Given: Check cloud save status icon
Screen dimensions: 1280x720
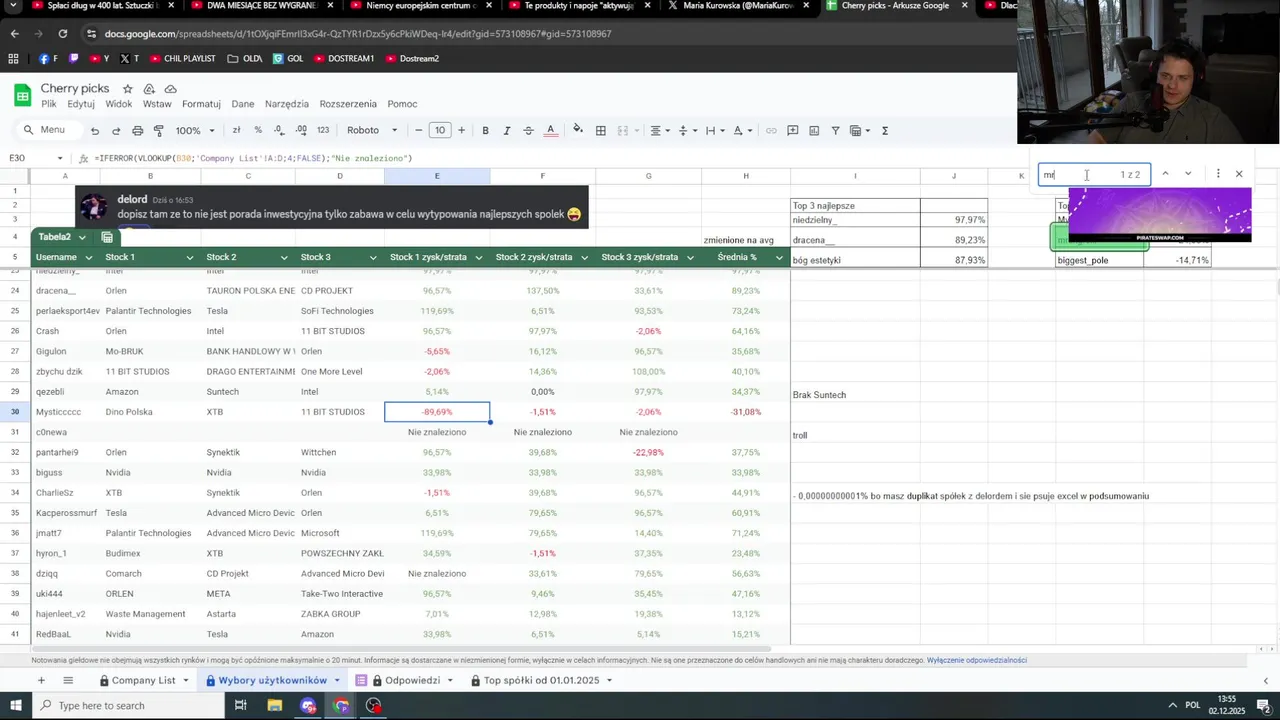Looking at the screenshot, I should point(170,89).
